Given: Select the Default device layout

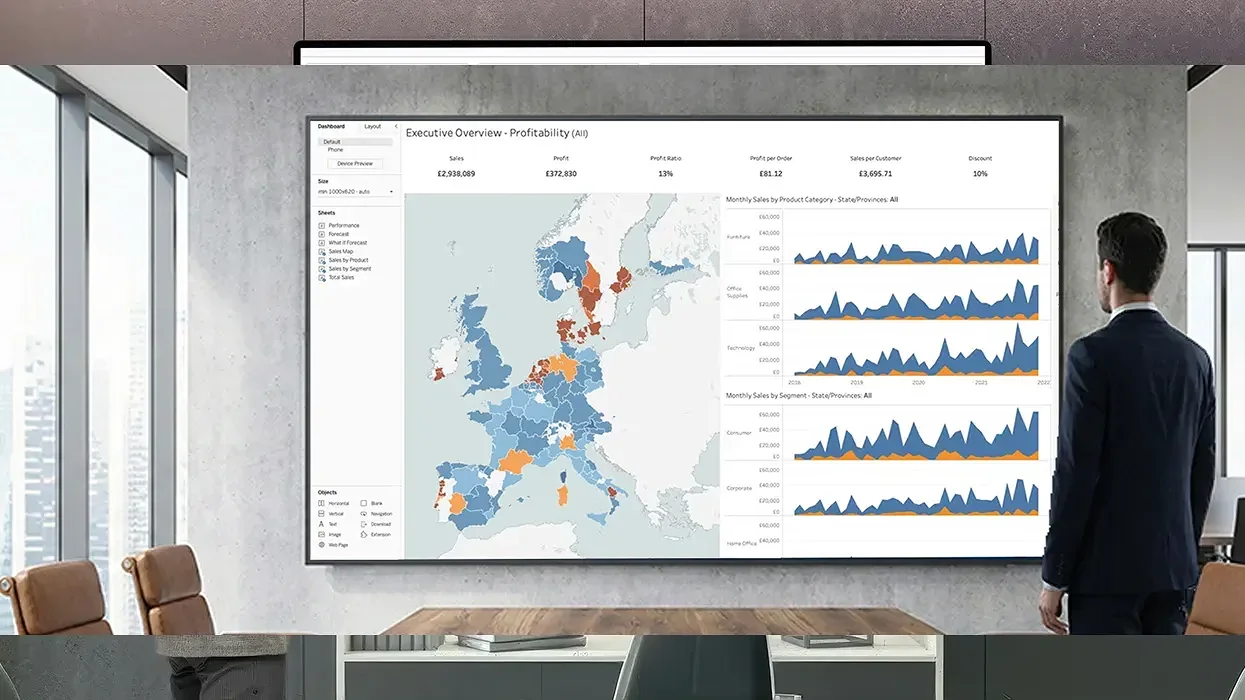Looking at the screenshot, I should 332,142.
